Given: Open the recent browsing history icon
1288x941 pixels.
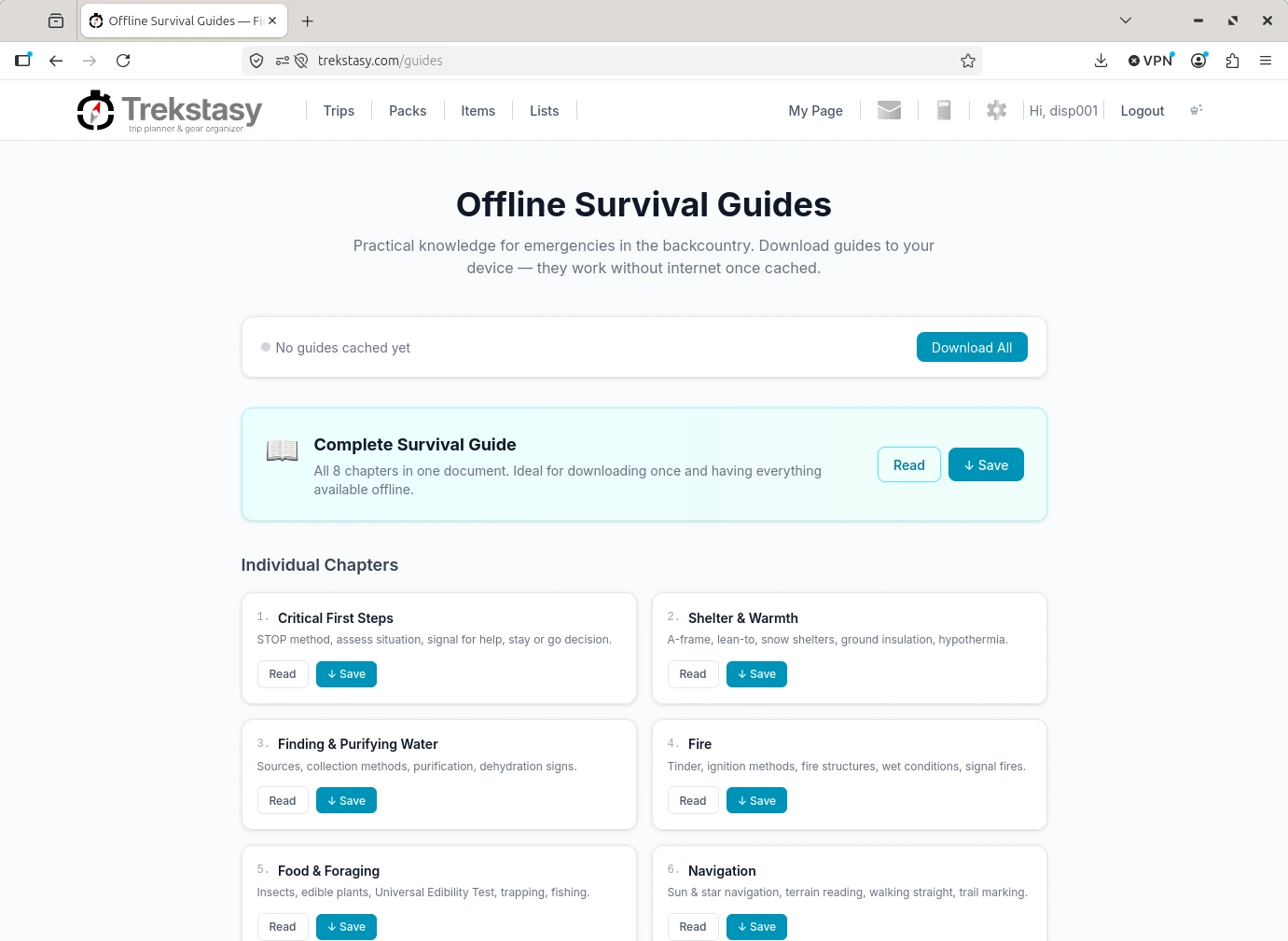Looking at the screenshot, I should point(56,21).
